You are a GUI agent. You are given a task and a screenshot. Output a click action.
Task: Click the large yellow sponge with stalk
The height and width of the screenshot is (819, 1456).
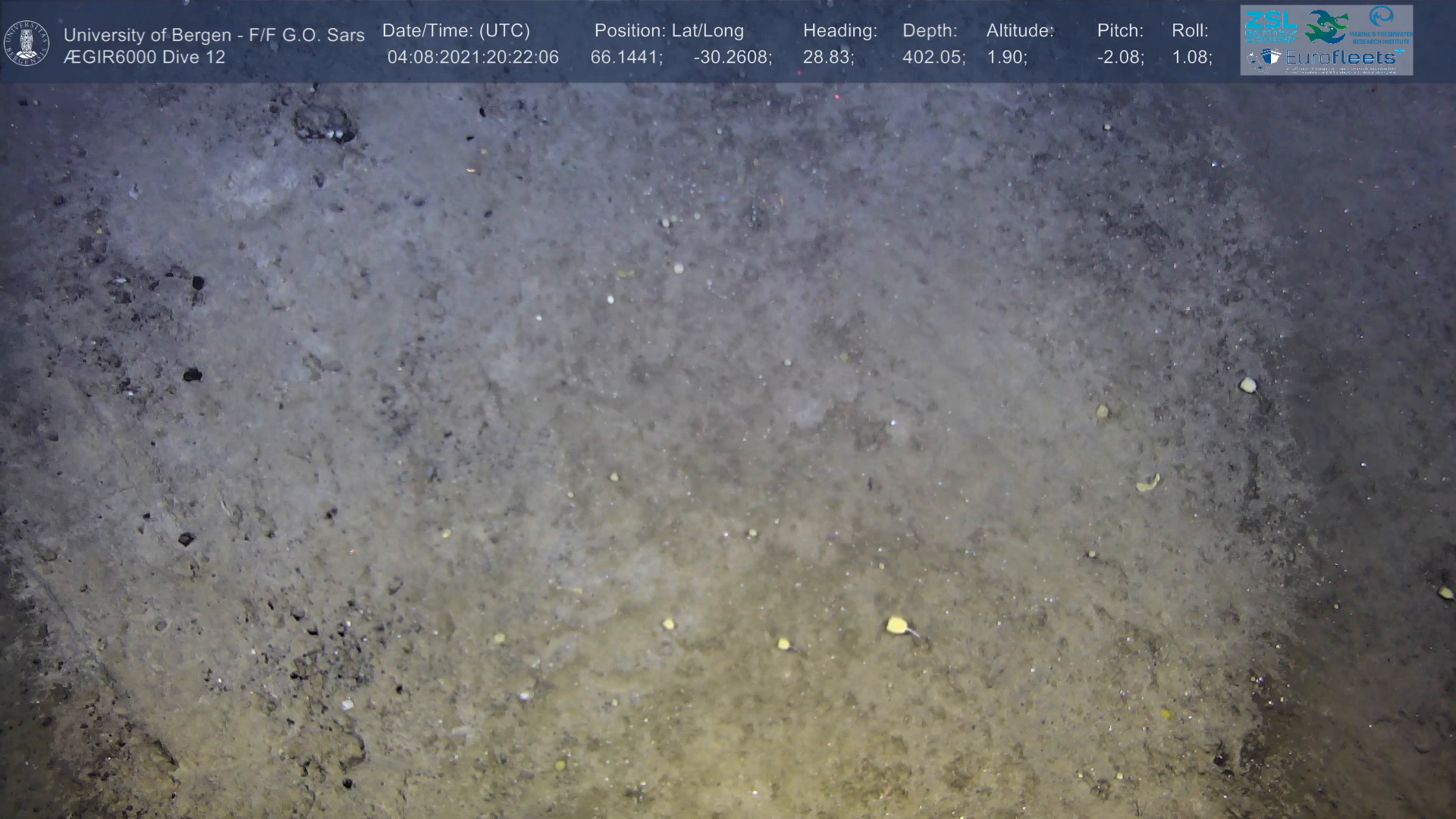pos(898,626)
